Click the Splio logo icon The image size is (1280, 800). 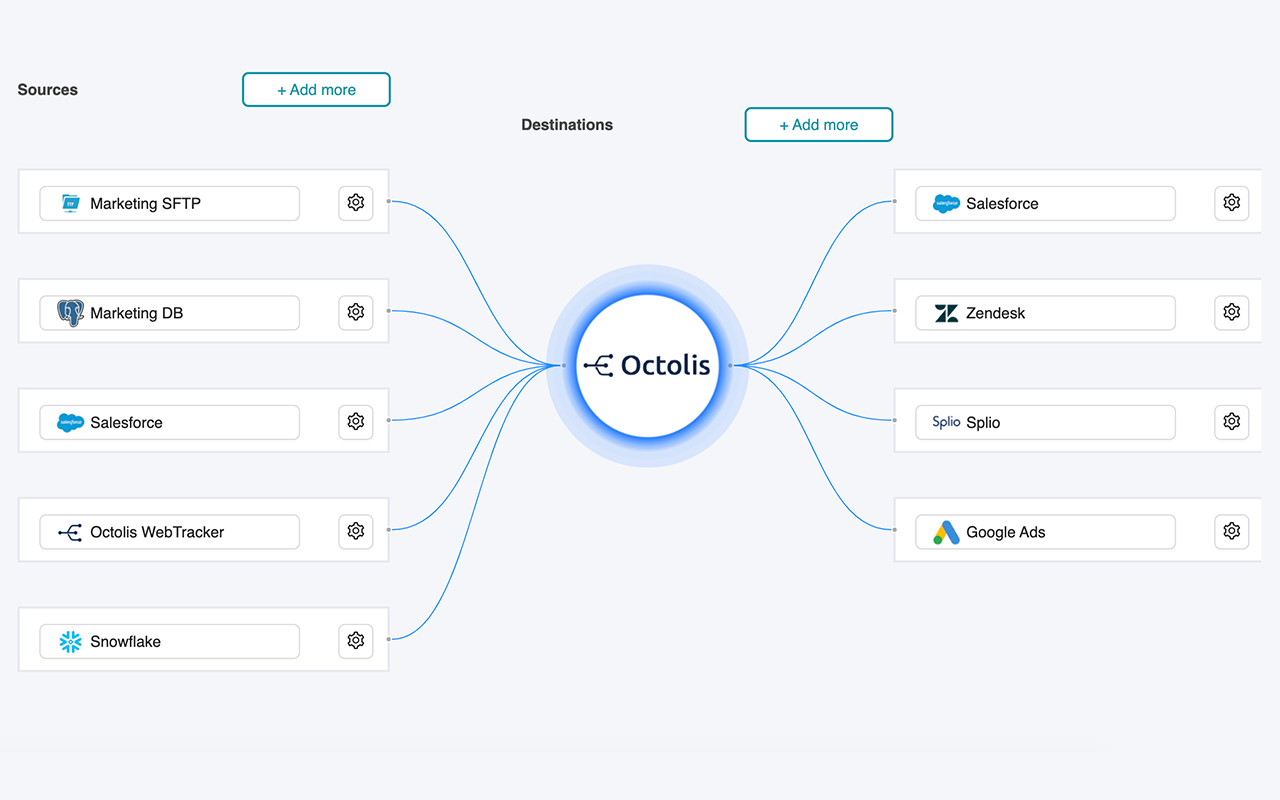[x=946, y=422]
